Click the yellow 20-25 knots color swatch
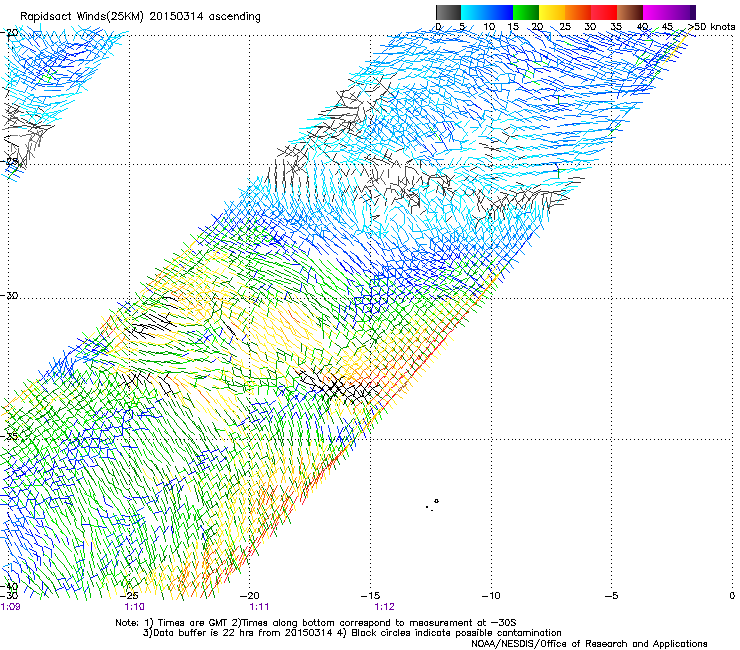 pyautogui.click(x=552, y=12)
